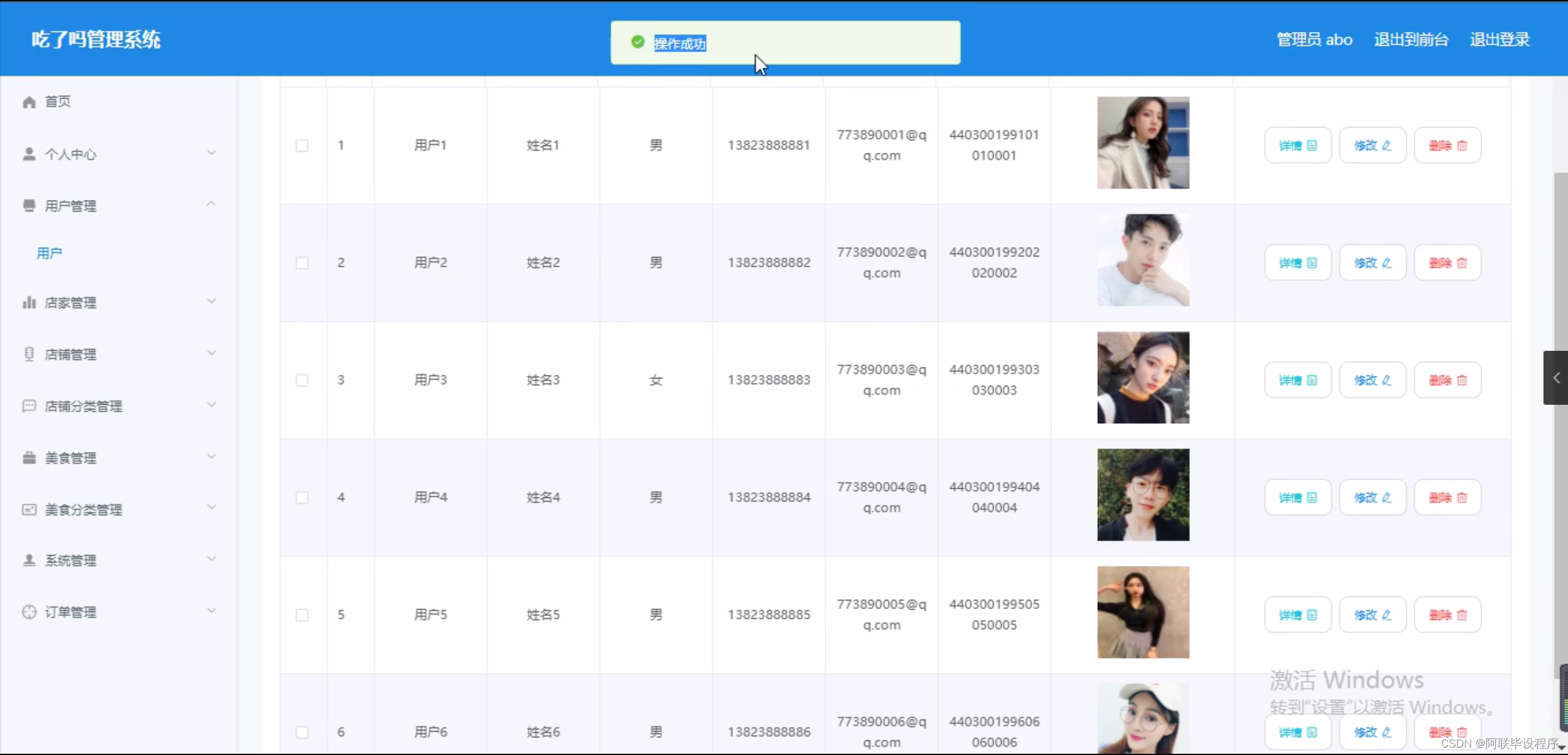1568x755 pixels.
Task: Click the 店家管理 chart icon in sidebar
Action: 29,302
